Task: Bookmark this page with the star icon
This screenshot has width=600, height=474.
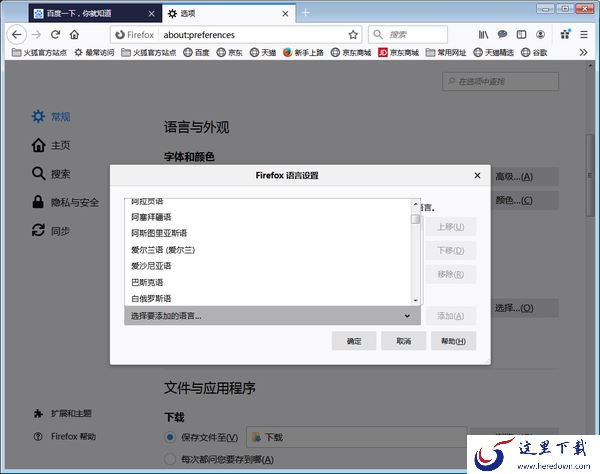Action: click(353, 35)
